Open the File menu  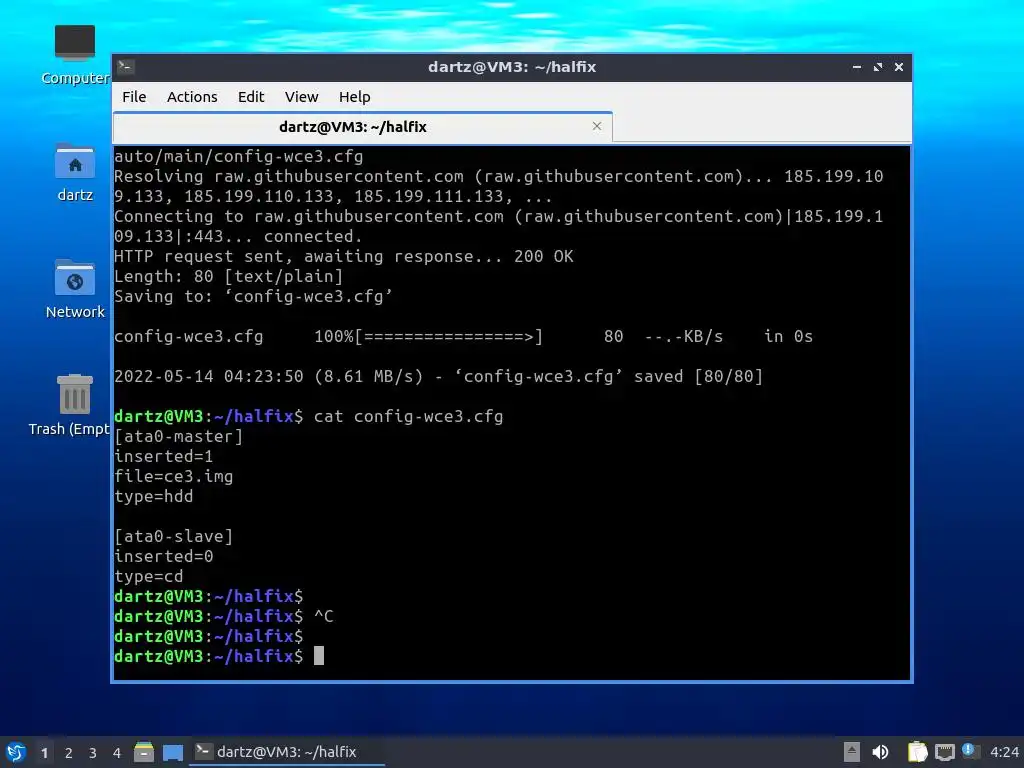[x=134, y=97]
